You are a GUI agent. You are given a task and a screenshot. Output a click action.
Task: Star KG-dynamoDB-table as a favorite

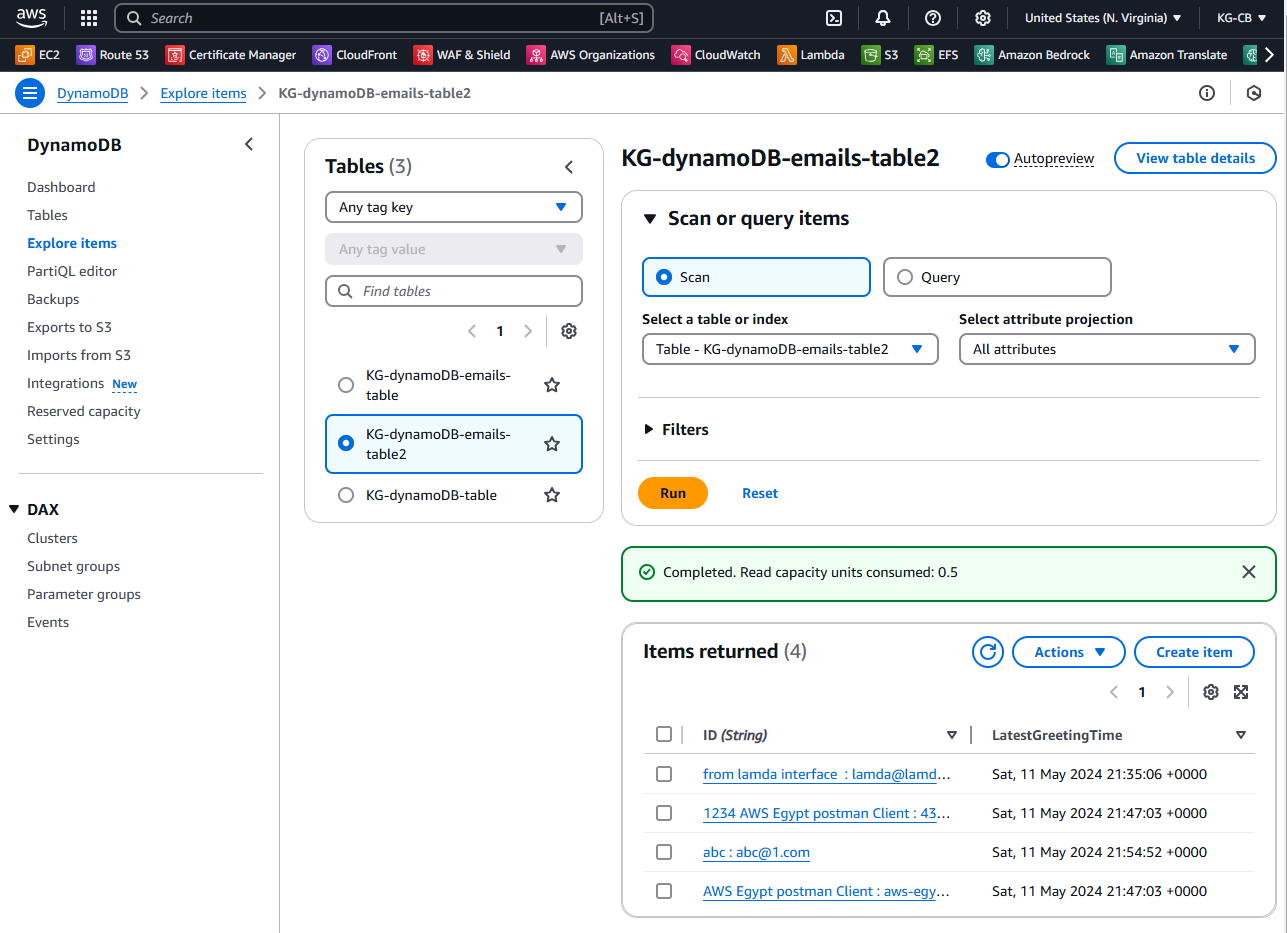(x=551, y=494)
